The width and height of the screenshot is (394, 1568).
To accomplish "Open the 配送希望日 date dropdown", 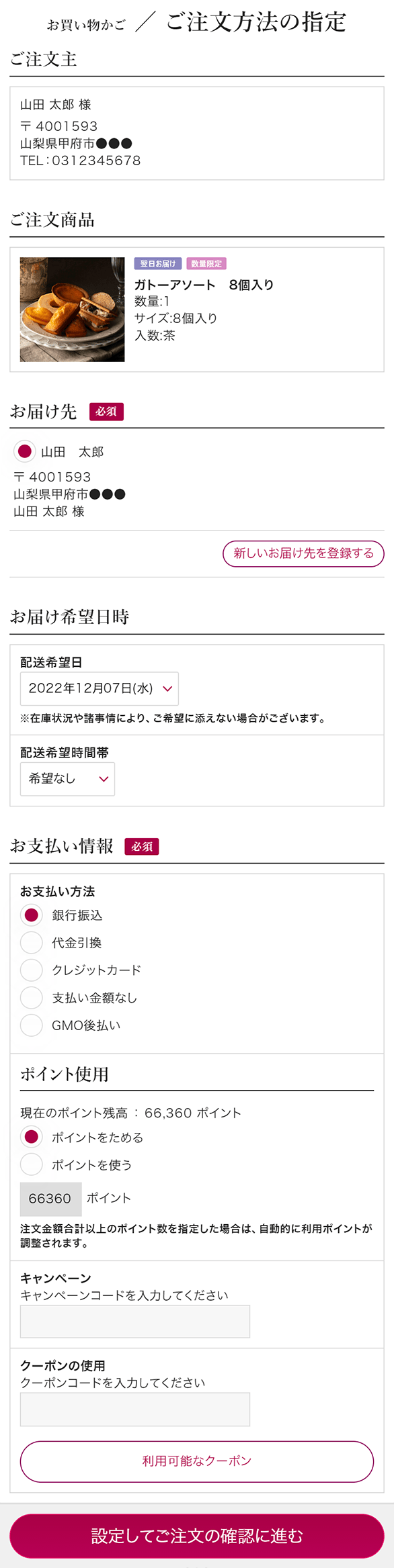I will 100,688.
